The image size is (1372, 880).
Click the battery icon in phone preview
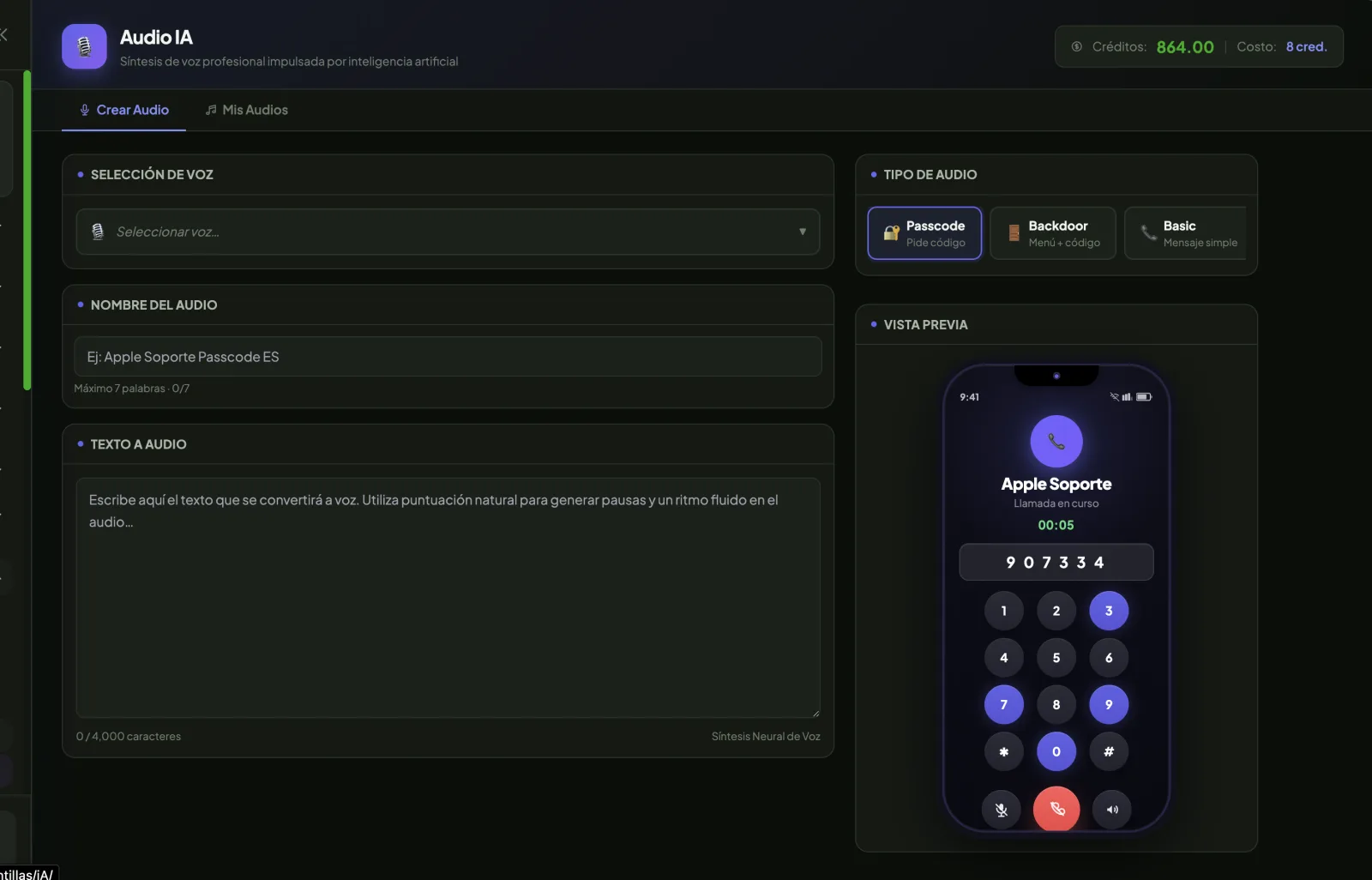point(1144,397)
